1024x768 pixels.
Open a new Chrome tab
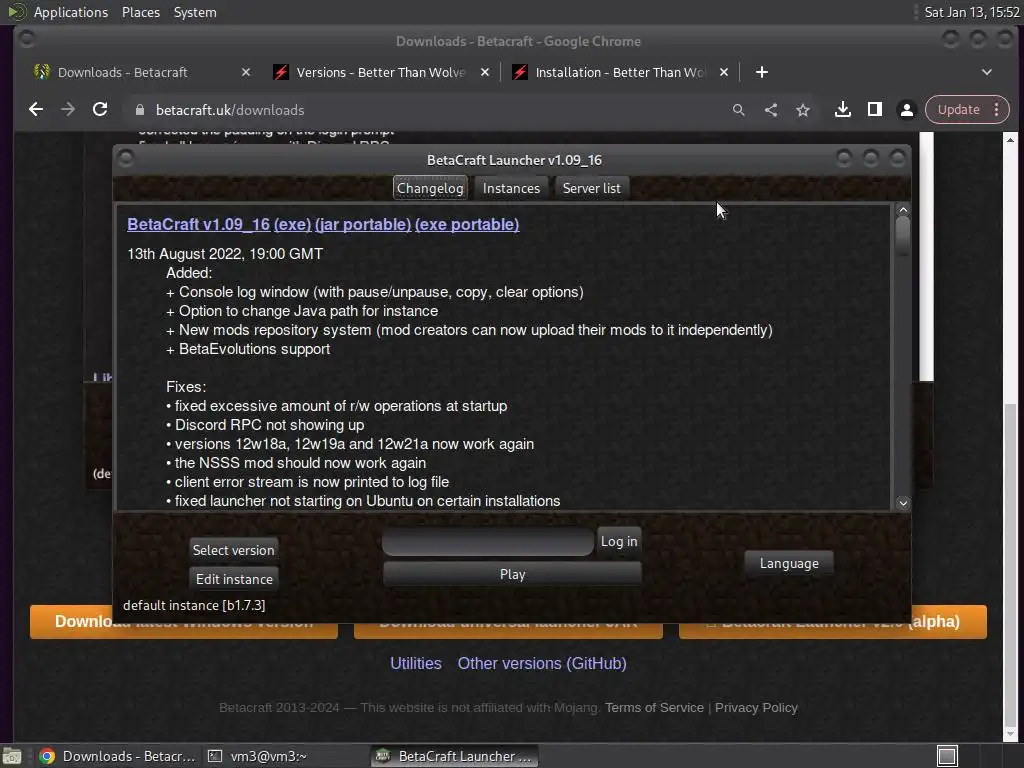point(761,72)
